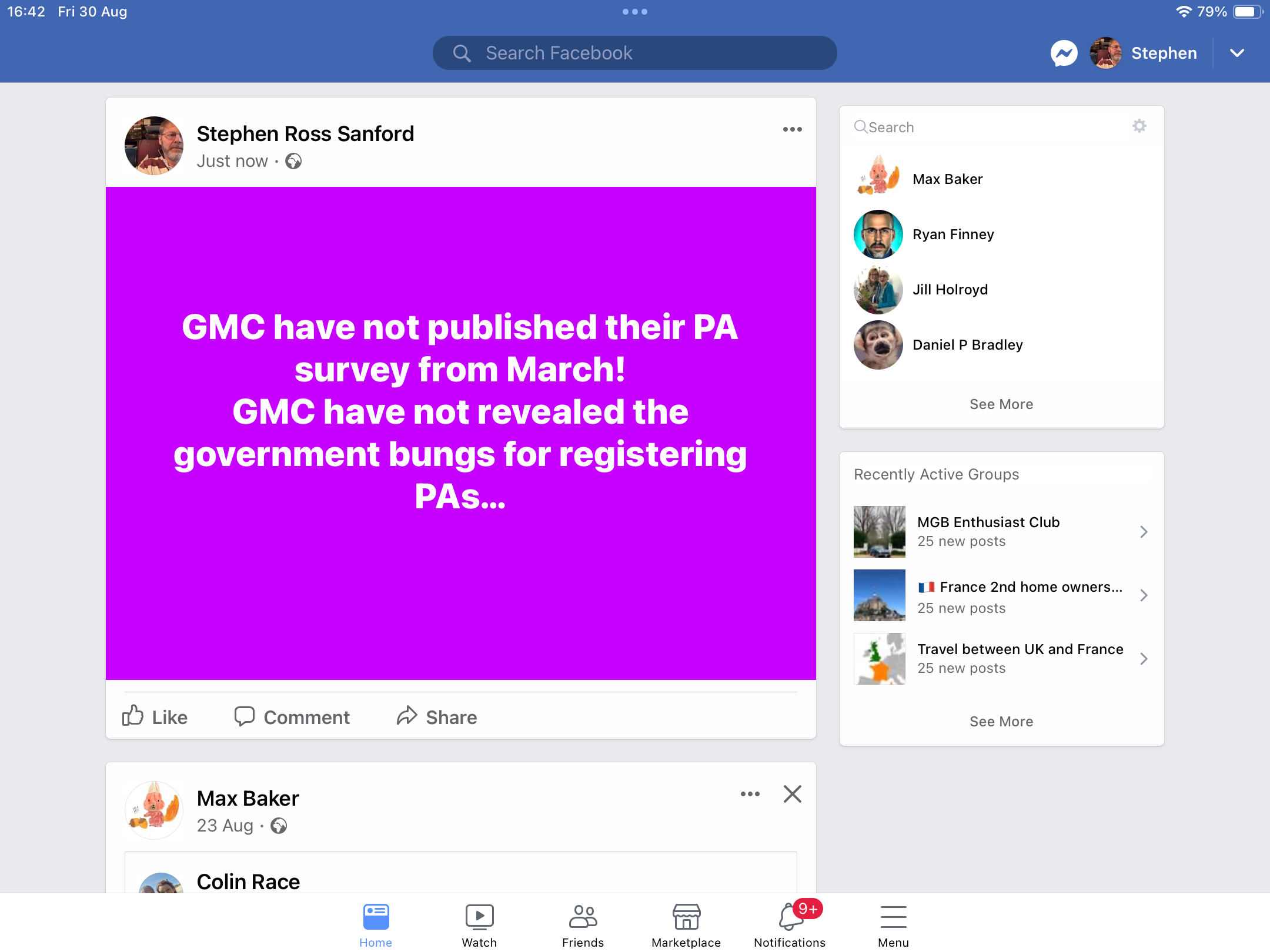
Task: Open the three-dot options on Max Baker's post
Action: tap(750, 794)
